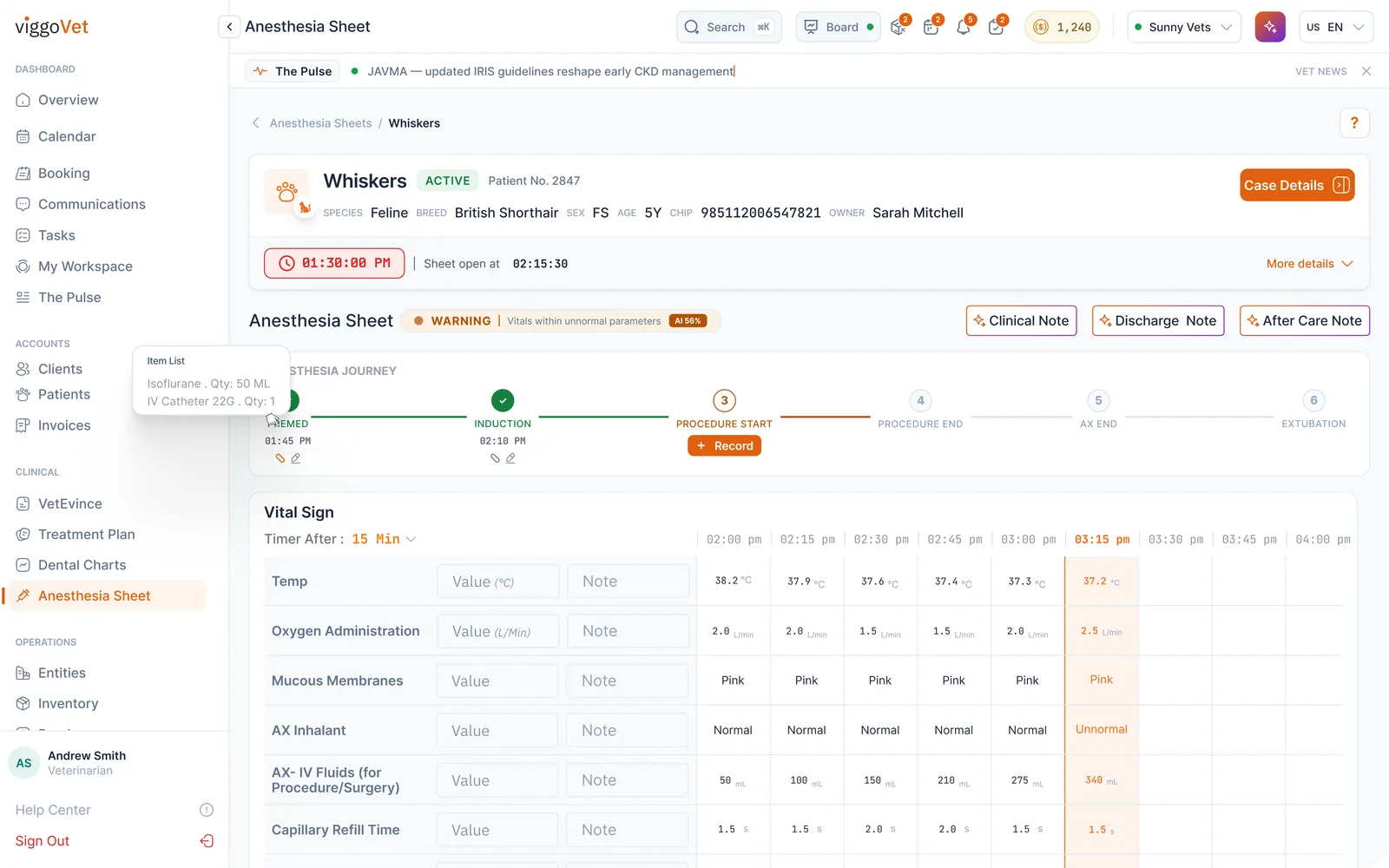Click the Anesthesia Sheets breadcrumb link

(x=321, y=123)
